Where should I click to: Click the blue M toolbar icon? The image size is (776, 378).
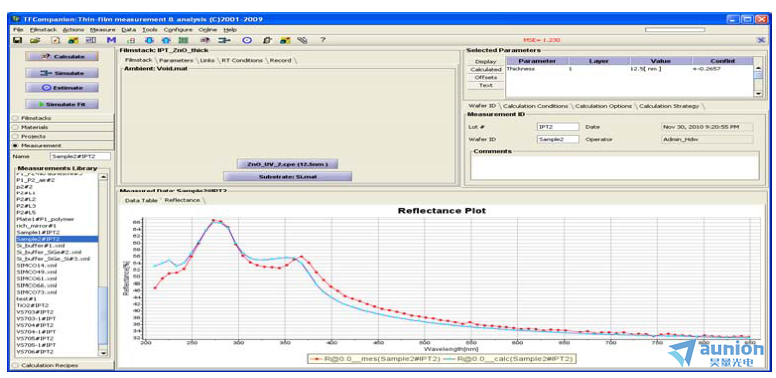(x=111, y=40)
